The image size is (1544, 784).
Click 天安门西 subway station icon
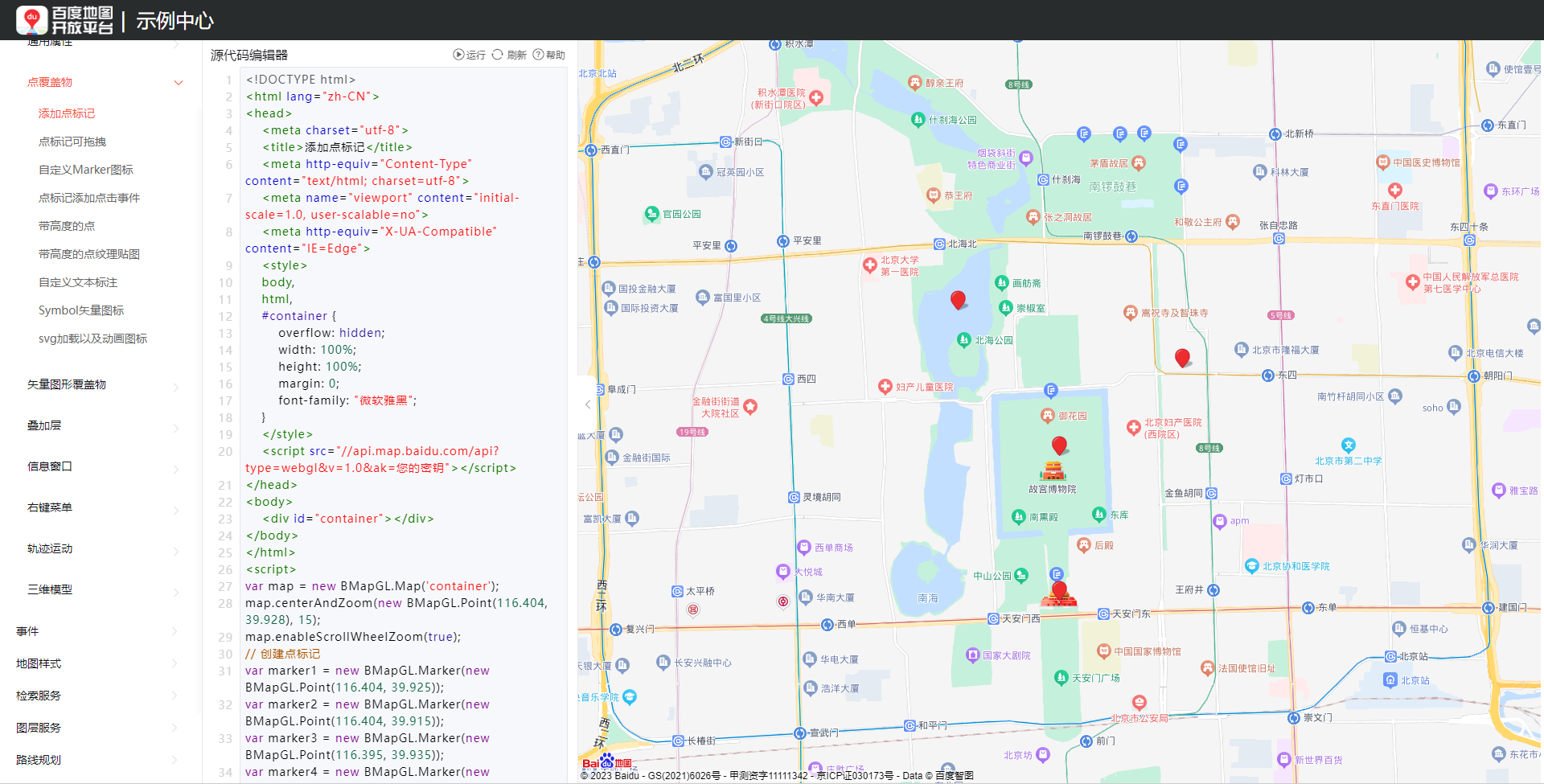(x=993, y=618)
